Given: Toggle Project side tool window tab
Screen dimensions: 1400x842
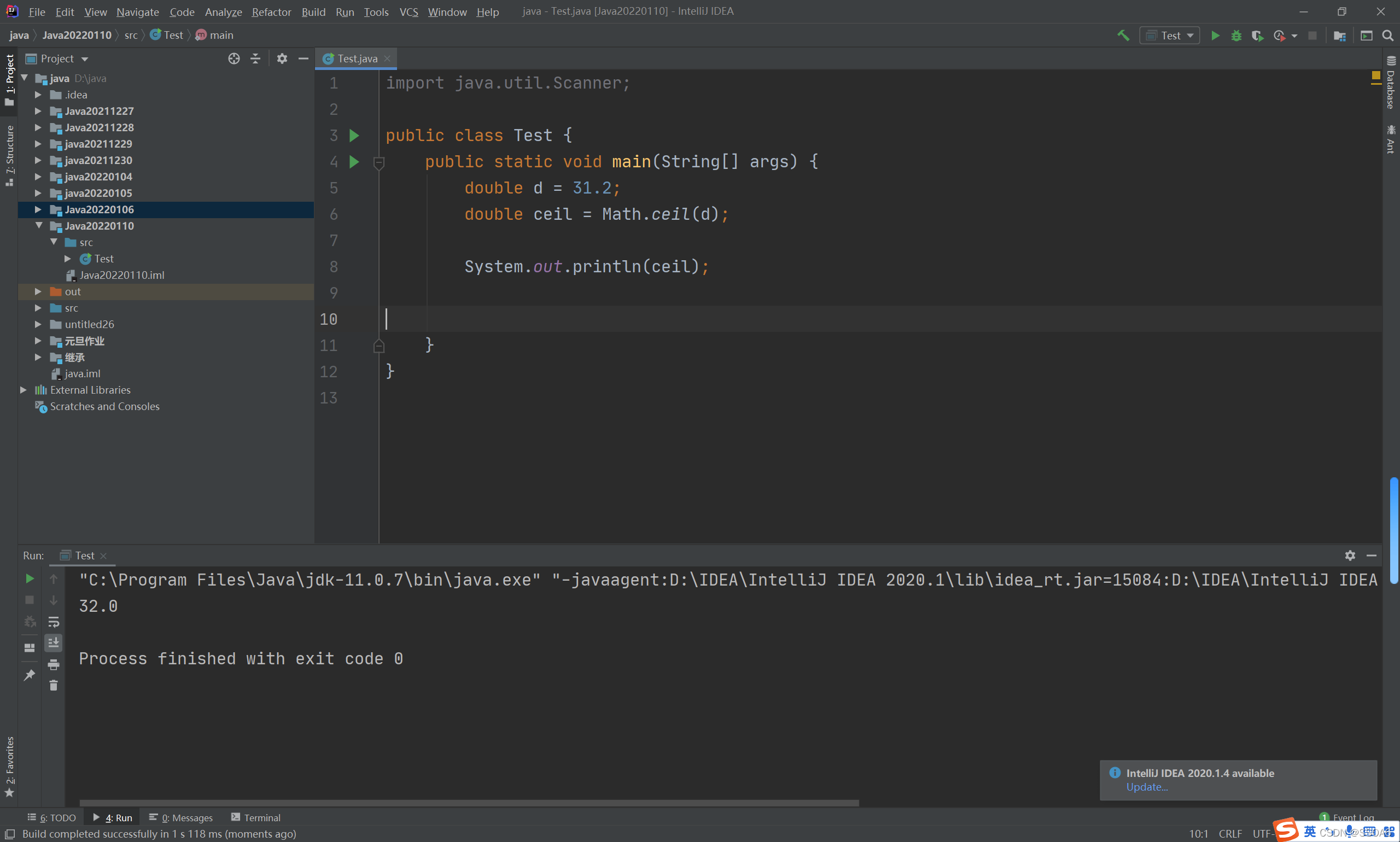Looking at the screenshot, I should click(9, 79).
